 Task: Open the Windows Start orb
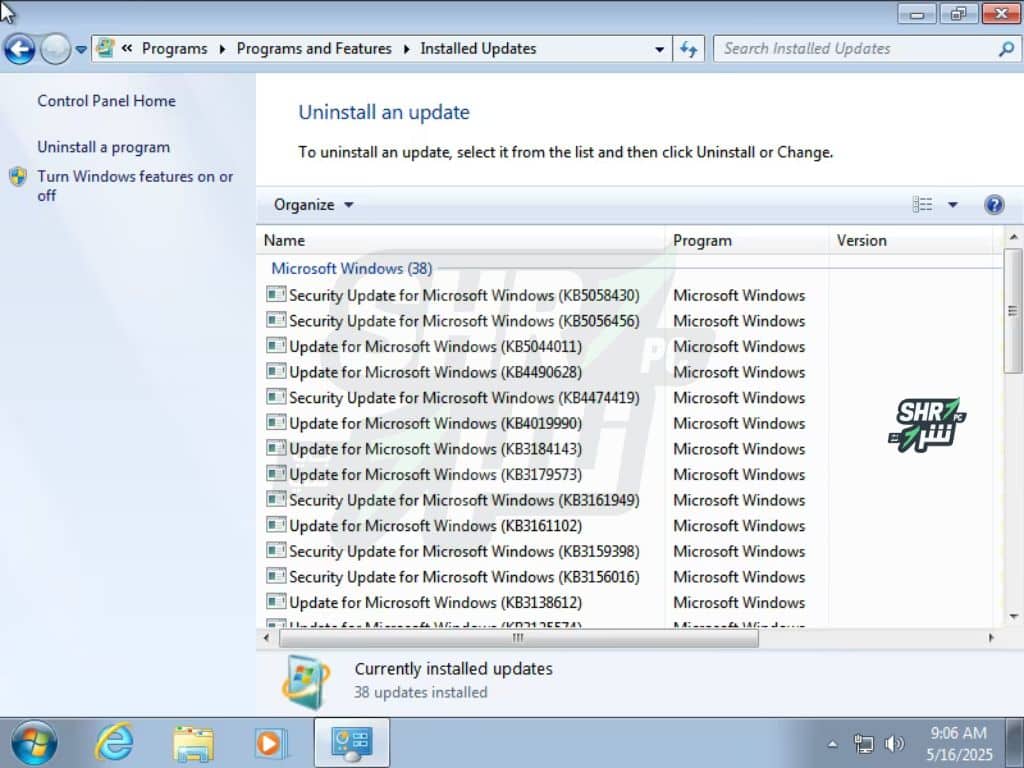pos(34,743)
